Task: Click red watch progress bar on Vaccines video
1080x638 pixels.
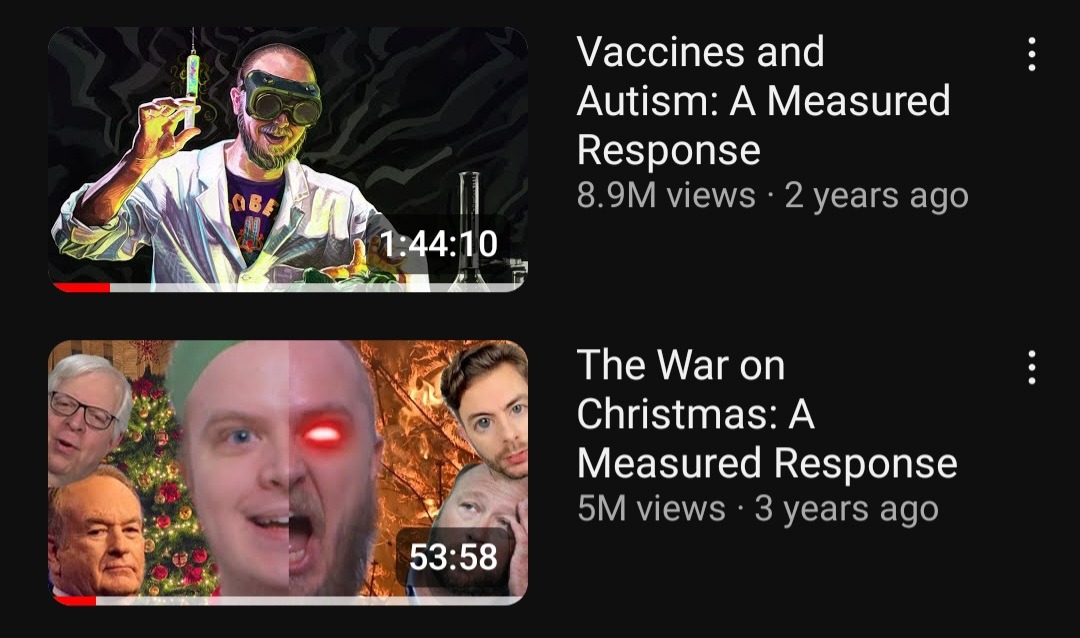Action: coord(82,287)
